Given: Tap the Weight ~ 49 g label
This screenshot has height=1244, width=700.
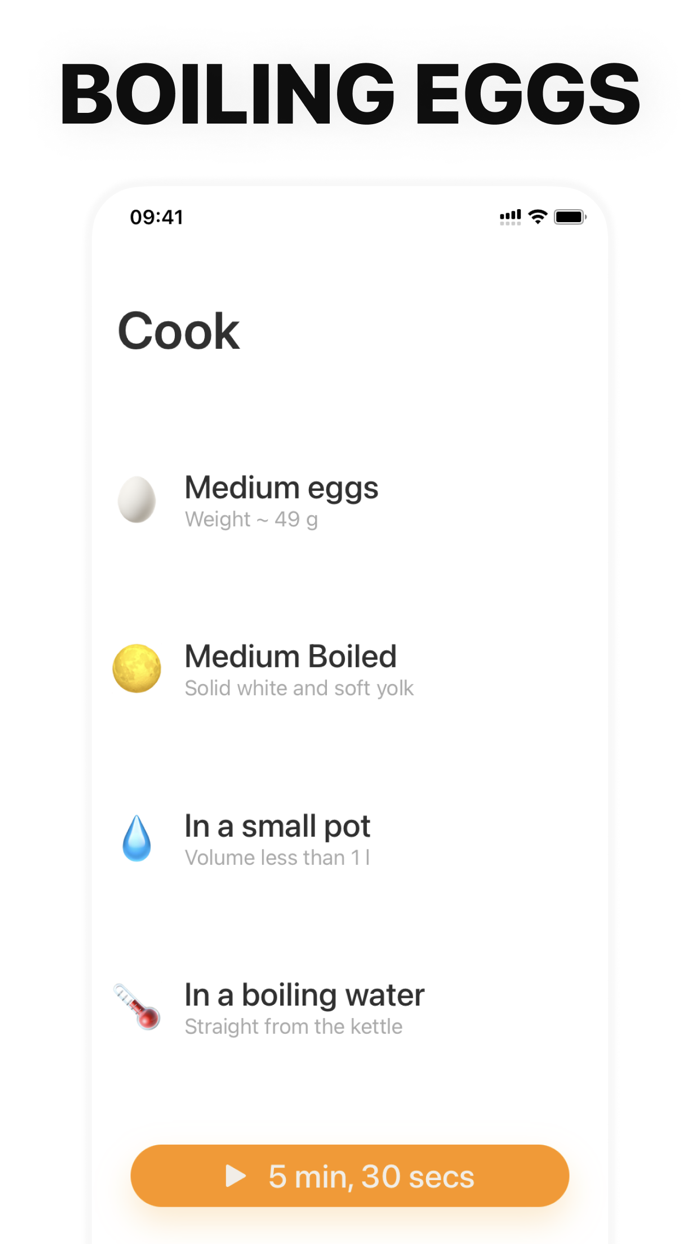Looking at the screenshot, I should pyautogui.click(x=251, y=519).
